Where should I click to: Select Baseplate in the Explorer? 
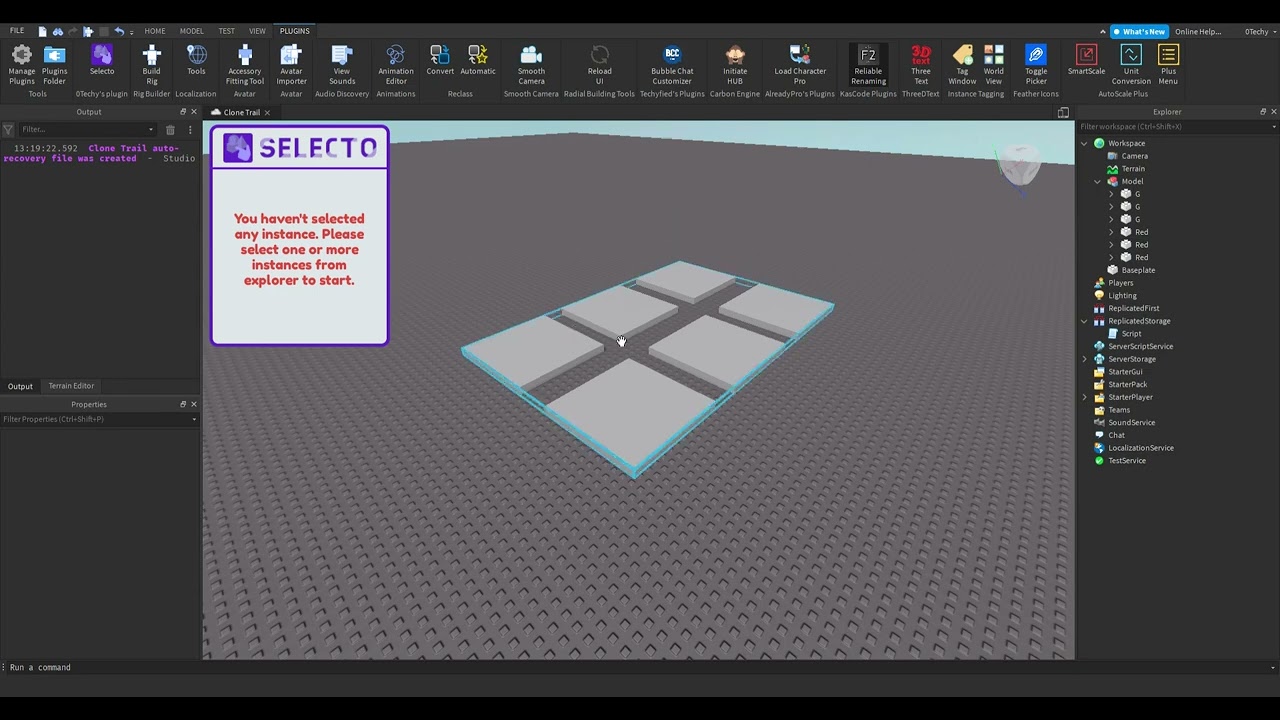1138,270
